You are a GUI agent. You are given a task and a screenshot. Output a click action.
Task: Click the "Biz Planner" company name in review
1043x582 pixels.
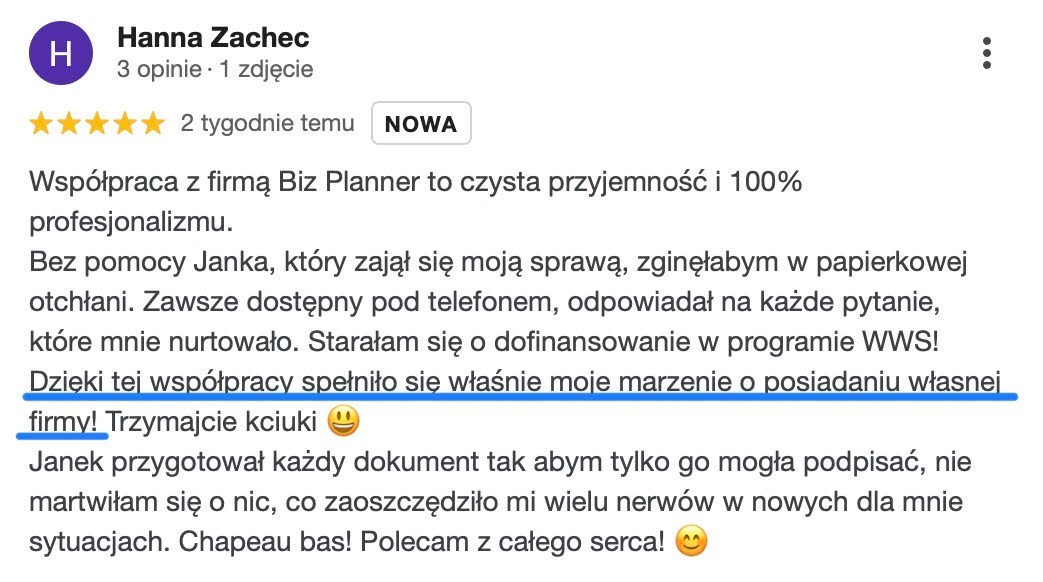click(300, 183)
